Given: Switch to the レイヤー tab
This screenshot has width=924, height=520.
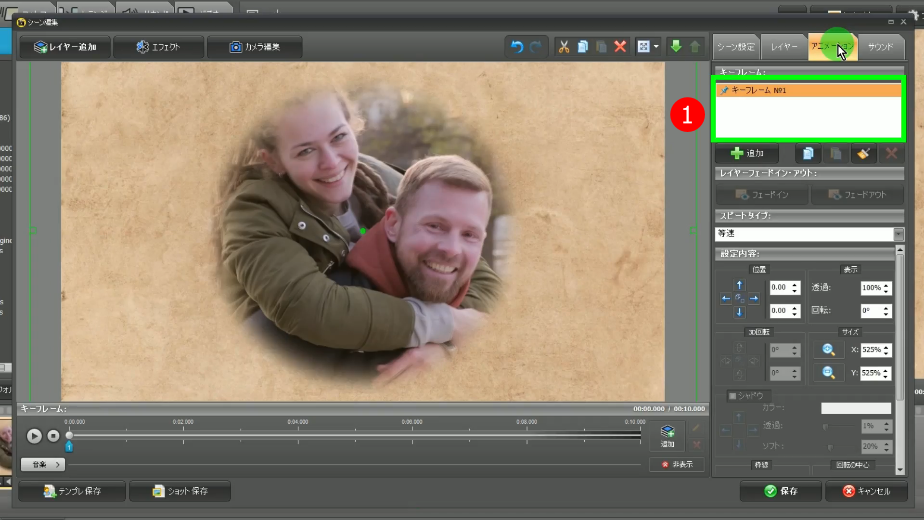Looking at the screenshot, I should [784, 47].
